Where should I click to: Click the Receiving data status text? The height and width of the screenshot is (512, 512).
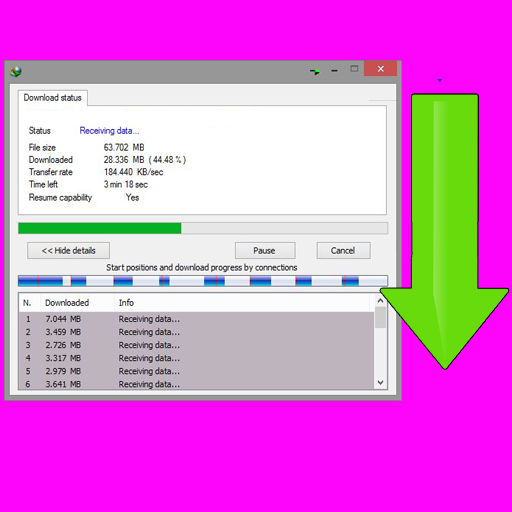[109, 131]
